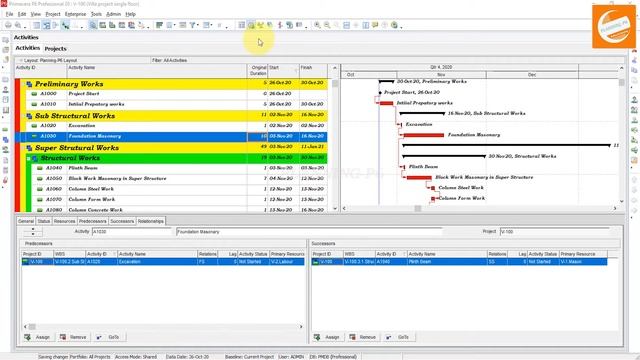Click the Assign Resources icon in right toolbar
Screen dimensions: 640x360
pyautogui.click(x=634, y=100)
